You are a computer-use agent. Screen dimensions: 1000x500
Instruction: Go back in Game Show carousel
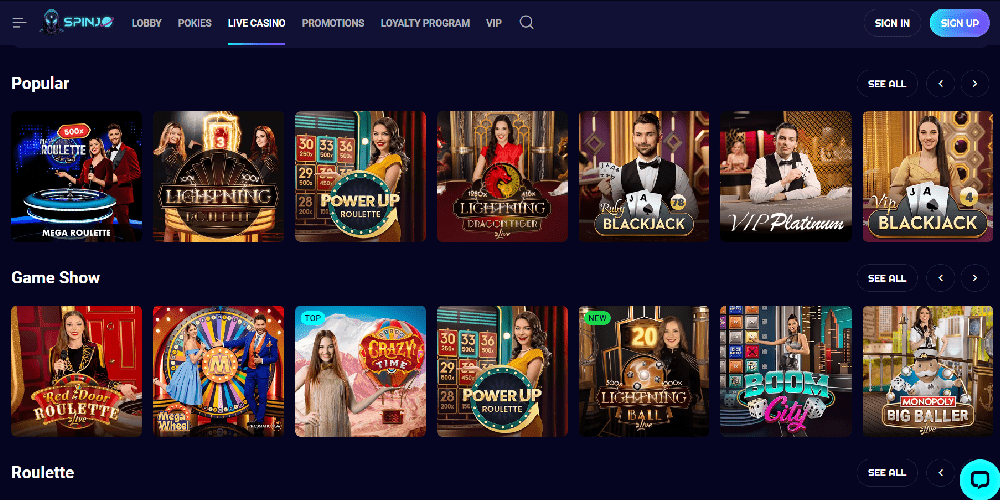coord(941,278)
